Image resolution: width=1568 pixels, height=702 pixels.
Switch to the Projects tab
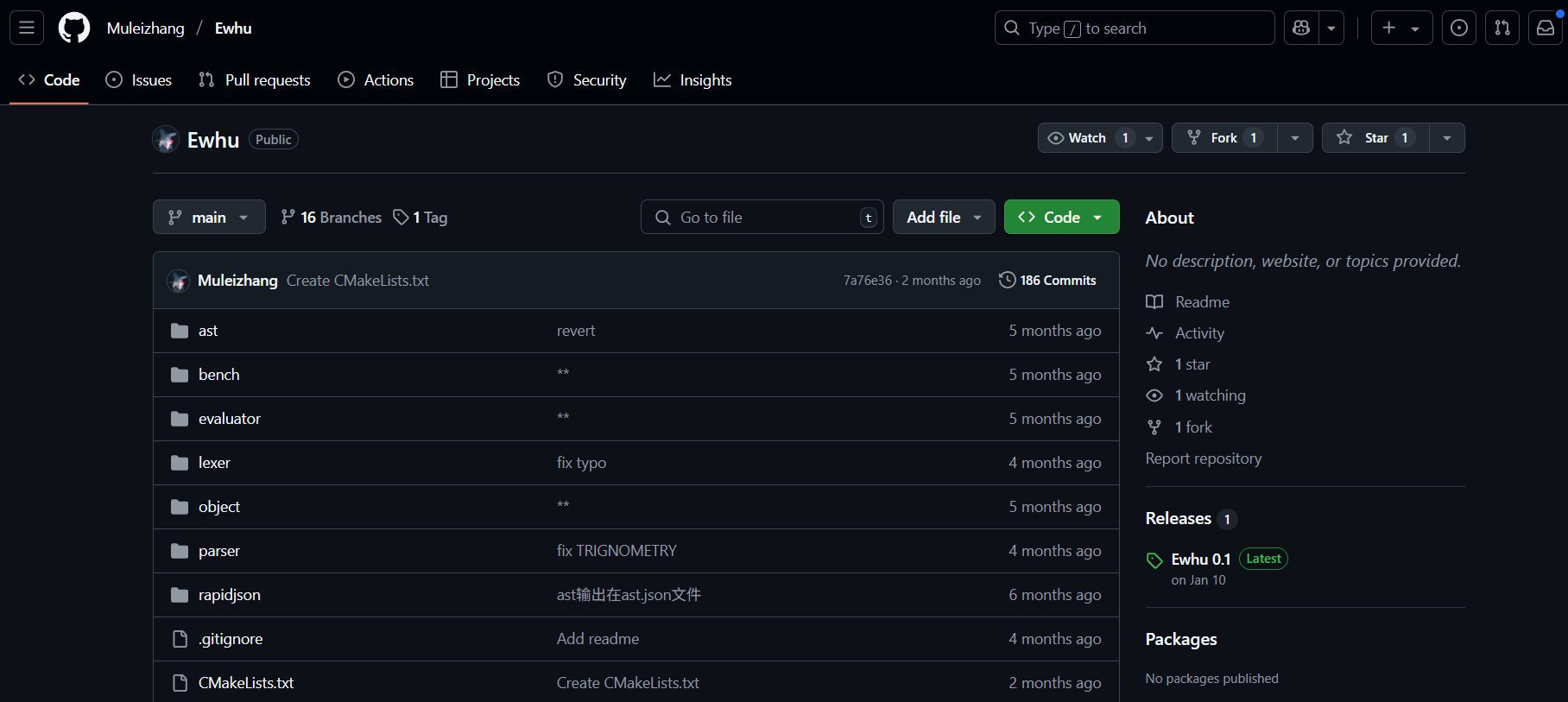click(x=480, y=80)
